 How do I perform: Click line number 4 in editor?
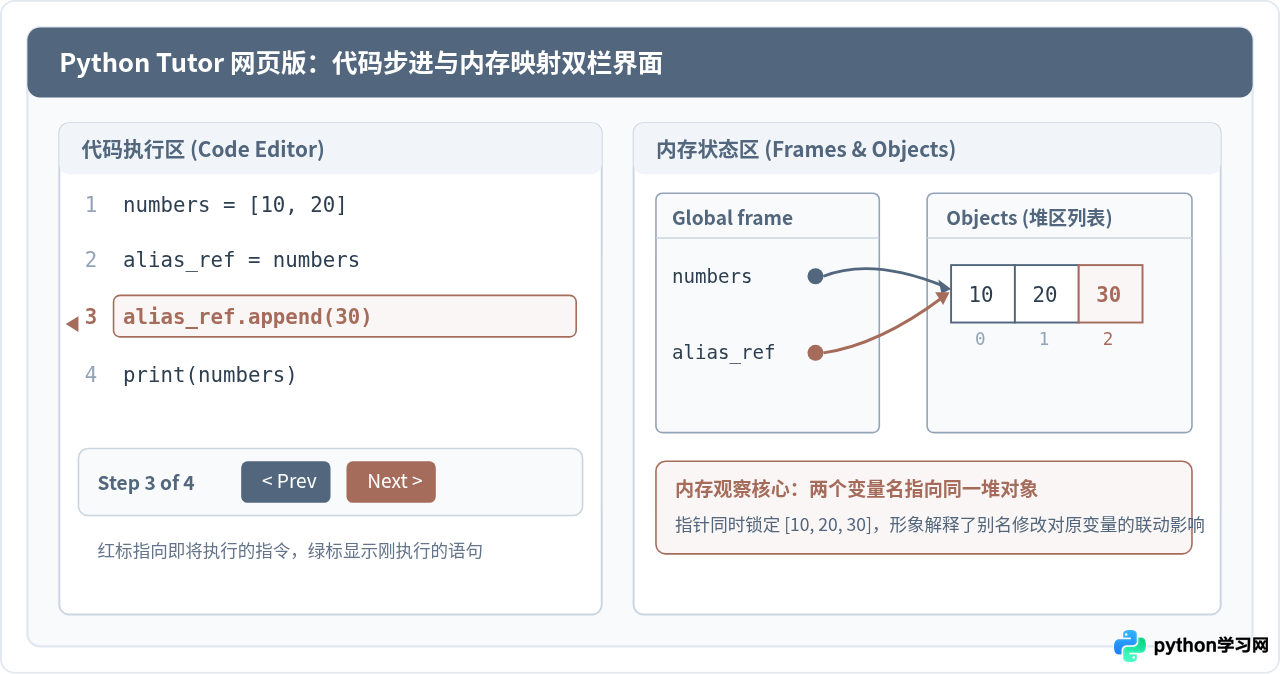tap(91, 375)
